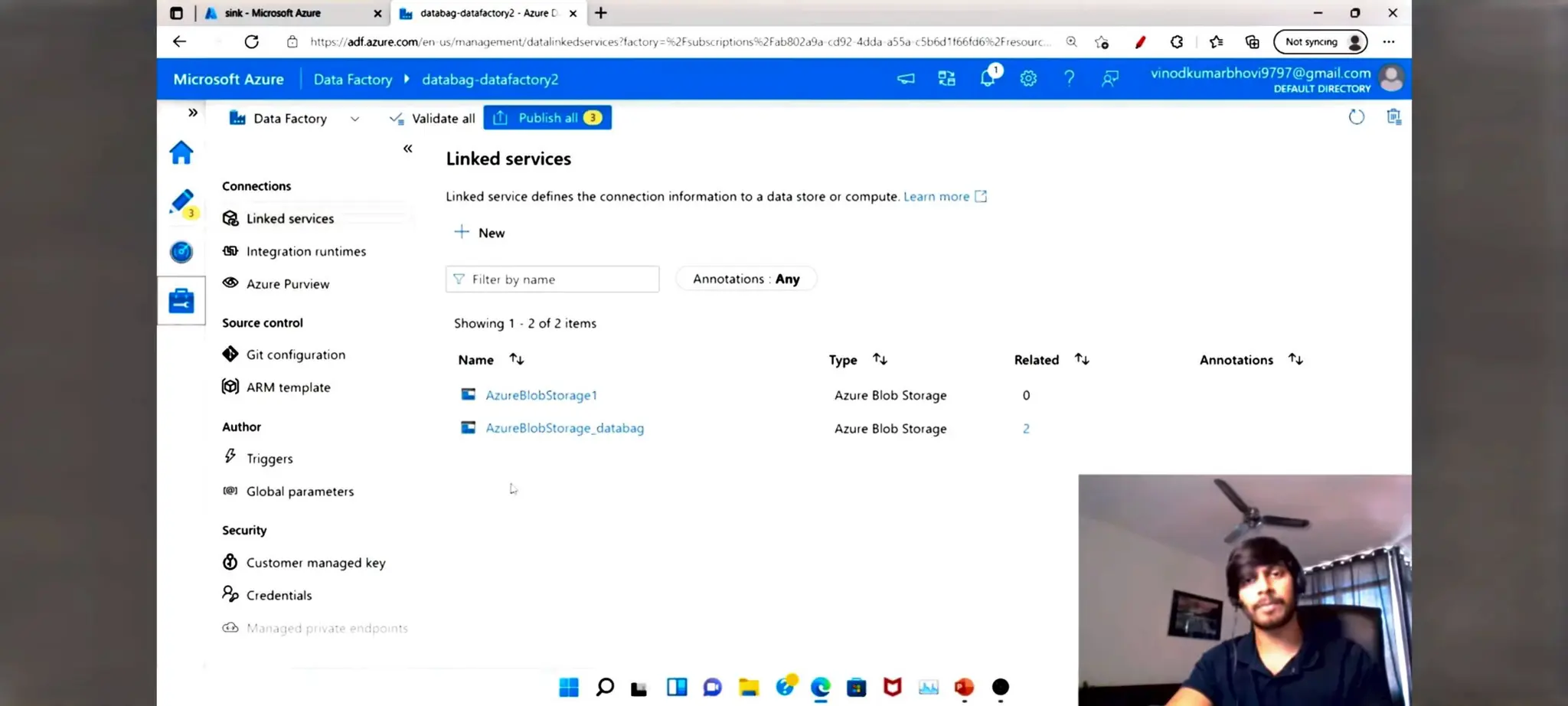Switch to the sink - Microsoft Azure tab

point(291,13)
